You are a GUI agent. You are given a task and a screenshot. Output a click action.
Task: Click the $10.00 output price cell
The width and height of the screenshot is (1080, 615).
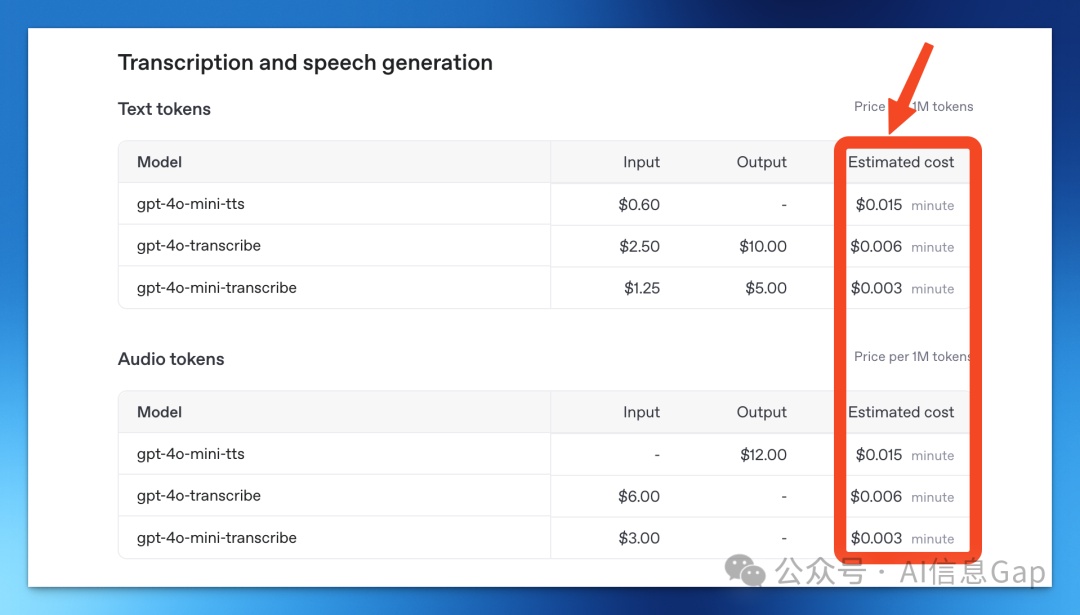click(763, 246)
